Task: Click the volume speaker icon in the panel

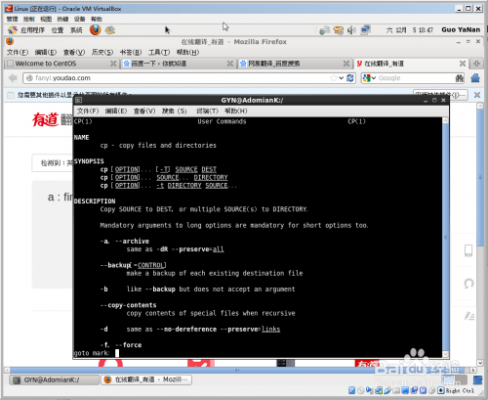Action: tap(352, 30)
